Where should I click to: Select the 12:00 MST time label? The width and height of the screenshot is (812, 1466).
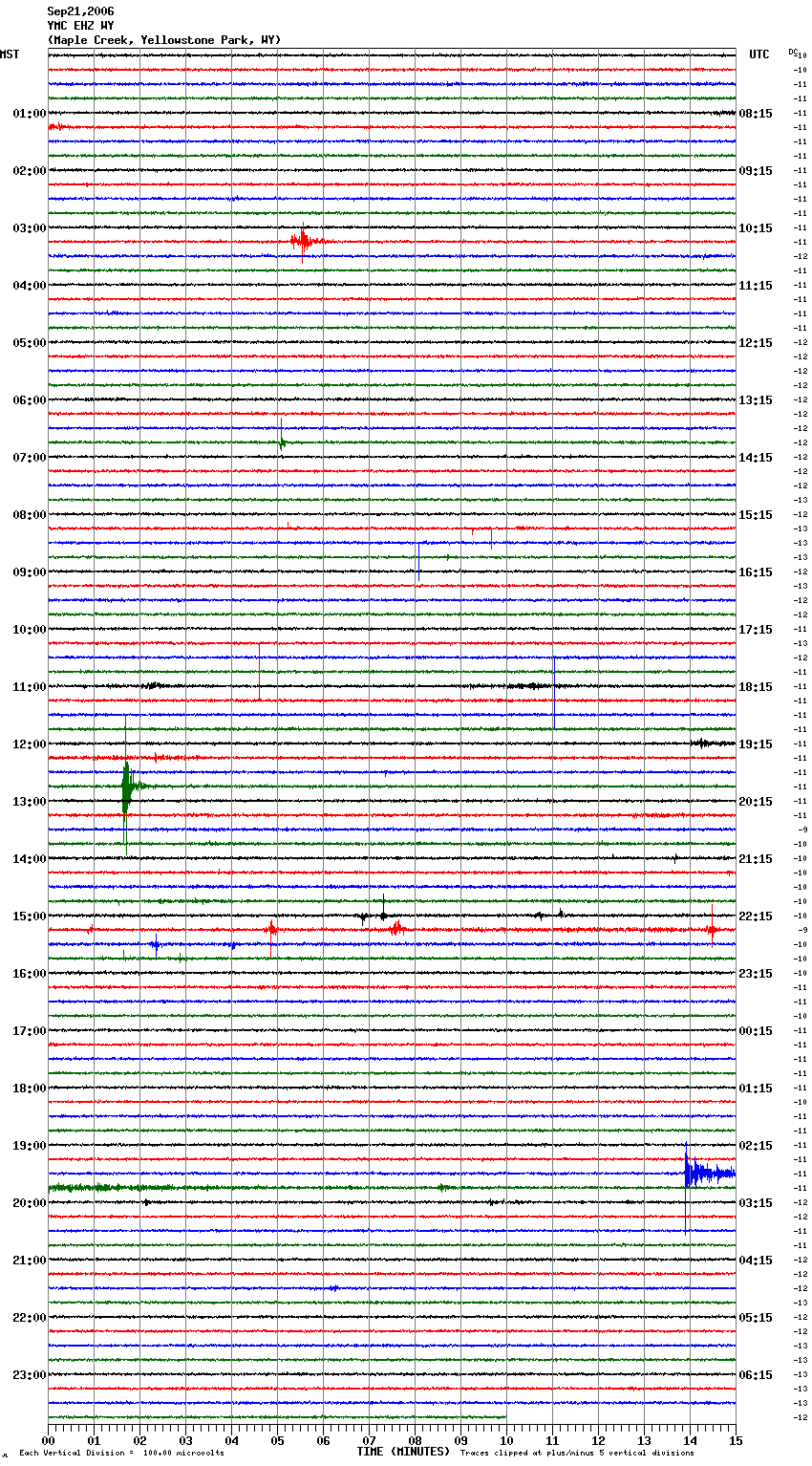(x=30, y=744)
